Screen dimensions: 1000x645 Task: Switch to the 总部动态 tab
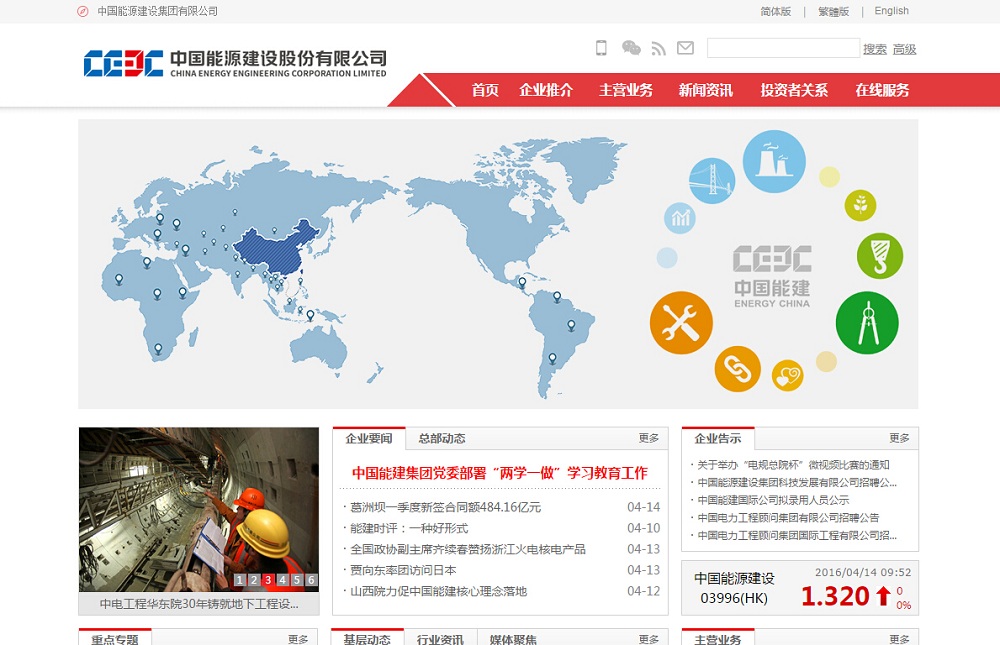point(442,438)
